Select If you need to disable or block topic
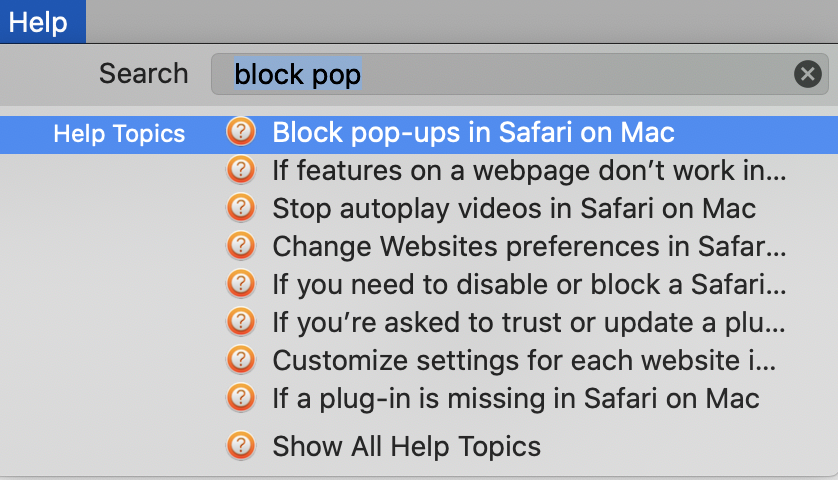Image resolution: width=838 pixels, height=480 pixels. [529, 284]
